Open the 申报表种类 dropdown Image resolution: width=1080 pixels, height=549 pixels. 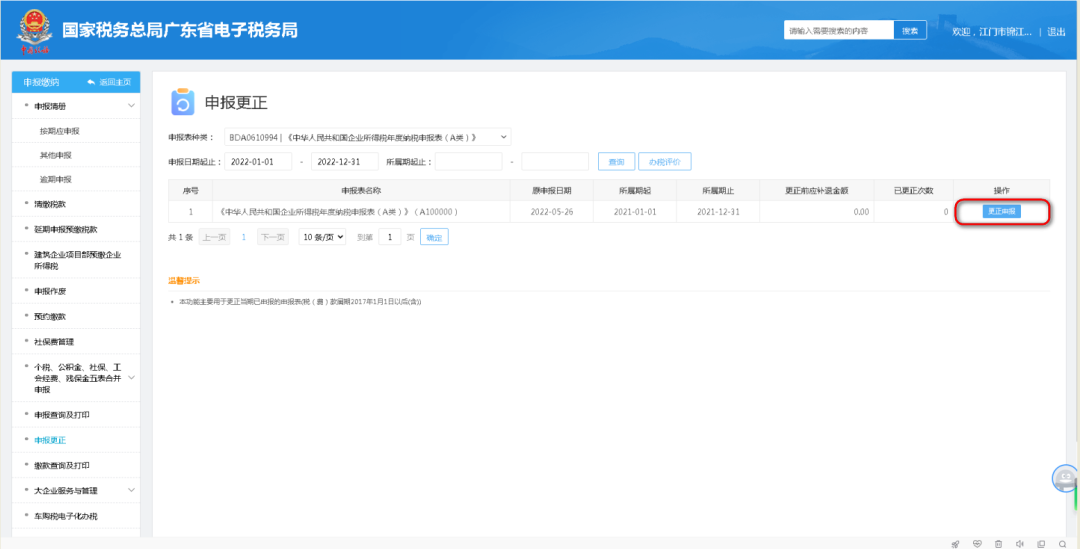click(368, 137)
